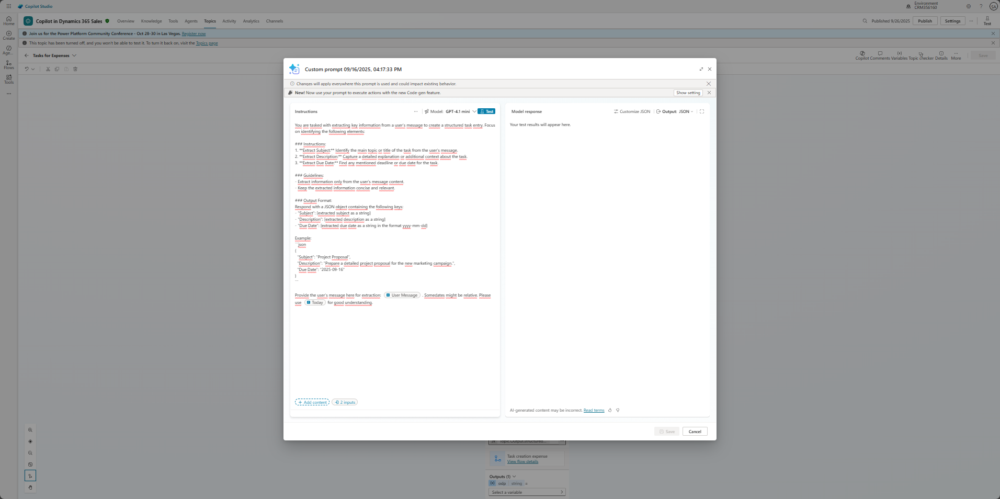Viewport: 1000px width, 499px height.
Task: Click the thumbs up feedback icon
Action: (x=610, y=410)
